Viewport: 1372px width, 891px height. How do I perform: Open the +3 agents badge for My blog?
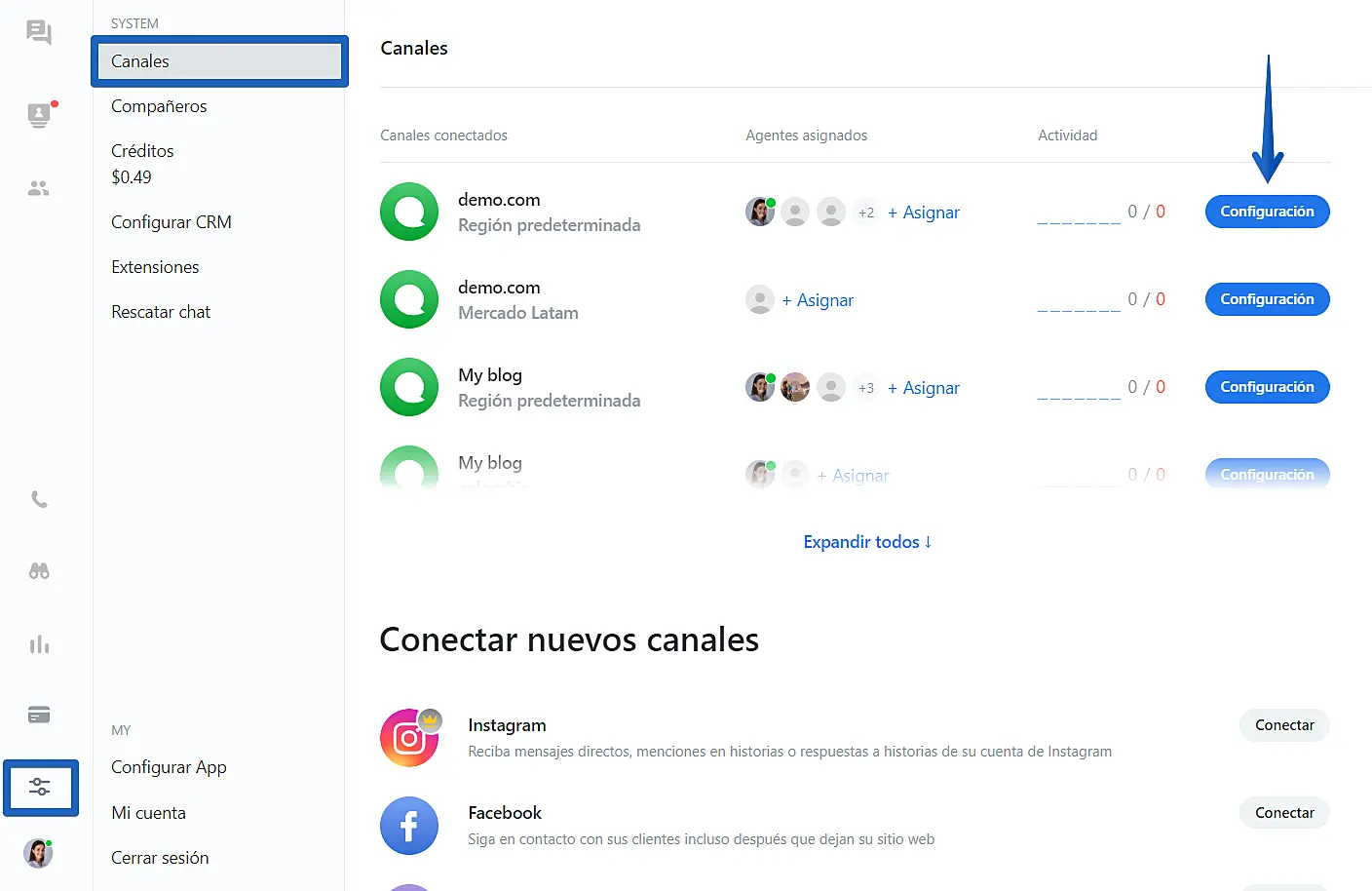pyautogui.click(x=865, y=388)
